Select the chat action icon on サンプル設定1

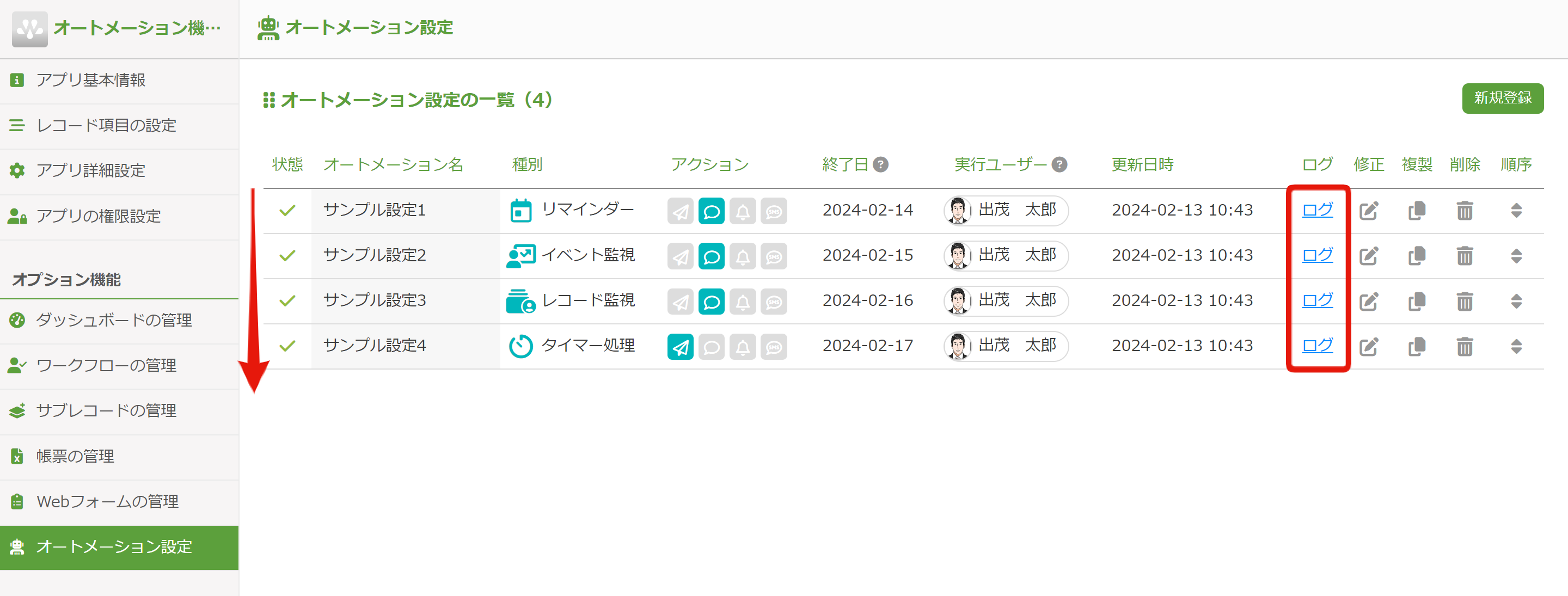pos(712,211)
